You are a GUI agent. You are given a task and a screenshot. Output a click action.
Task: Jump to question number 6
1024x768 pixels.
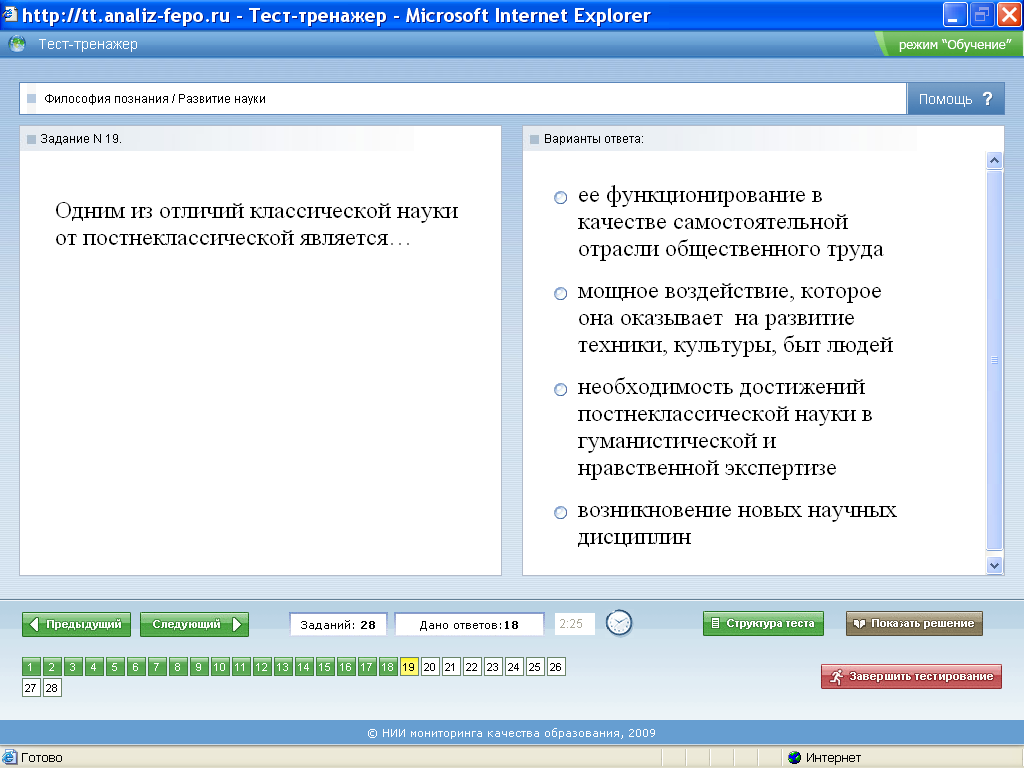(x=135, y=667)
